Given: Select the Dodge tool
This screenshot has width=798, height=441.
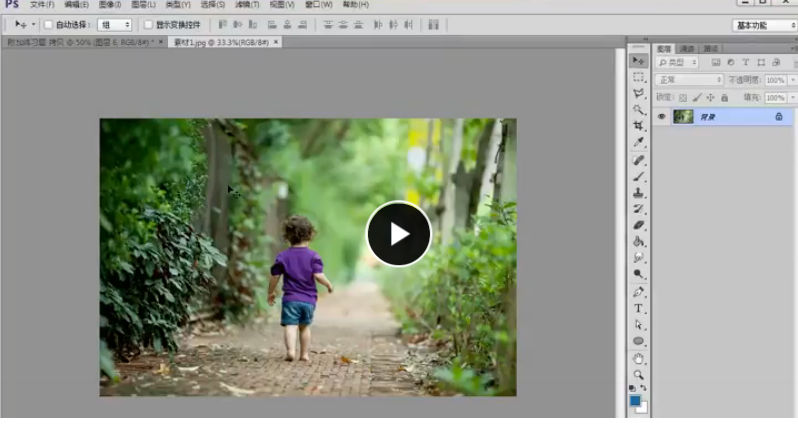Looking at the screenshot, I should click(638, 274).
